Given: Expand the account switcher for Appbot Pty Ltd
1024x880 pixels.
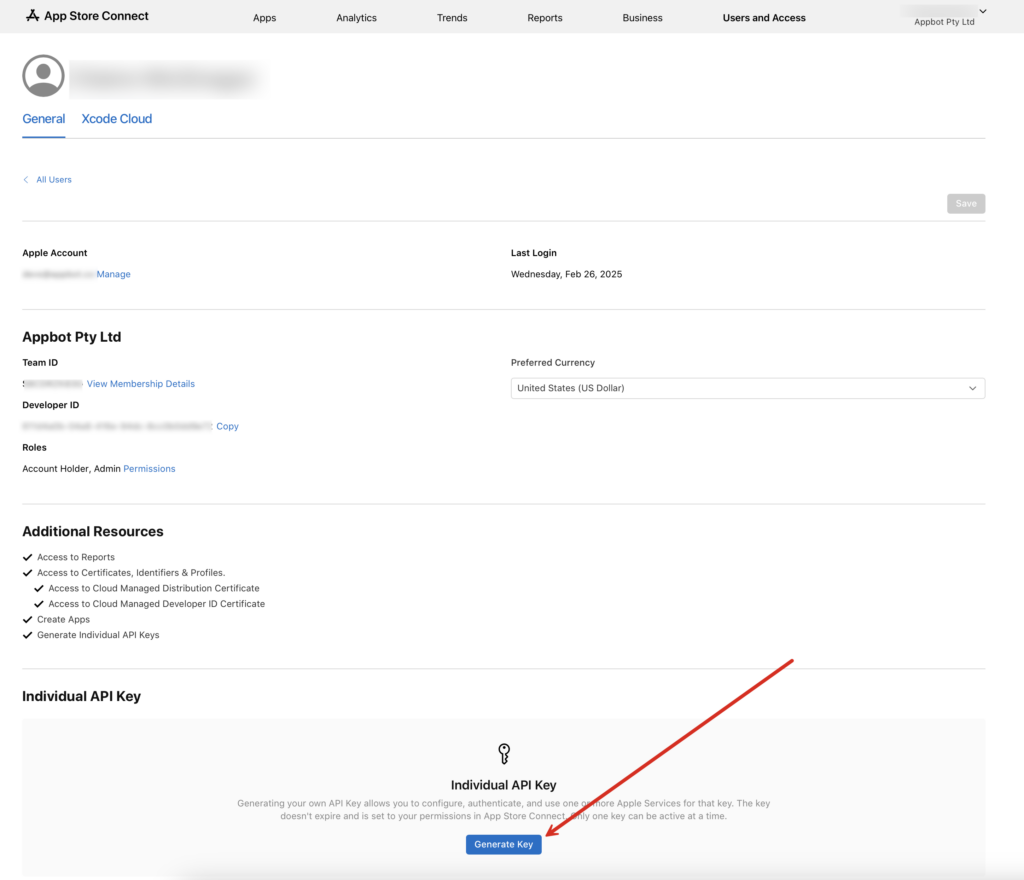Looking at the screenshot, I should (983, 12).
